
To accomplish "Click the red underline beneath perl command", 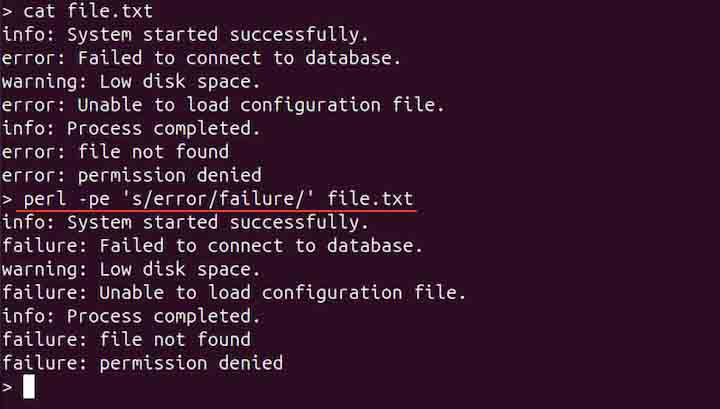I will 215,211.
